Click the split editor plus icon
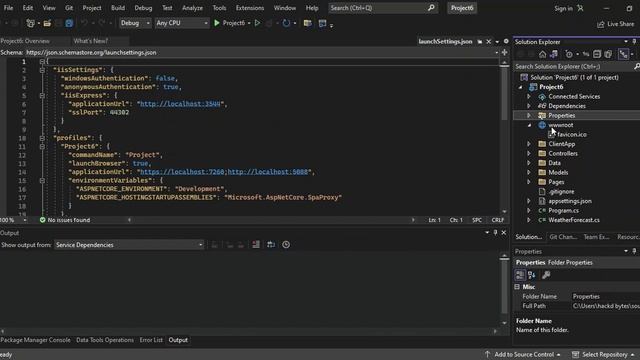Image resolution: width=640 pixels, height=360 pixels. coord(505,52)
